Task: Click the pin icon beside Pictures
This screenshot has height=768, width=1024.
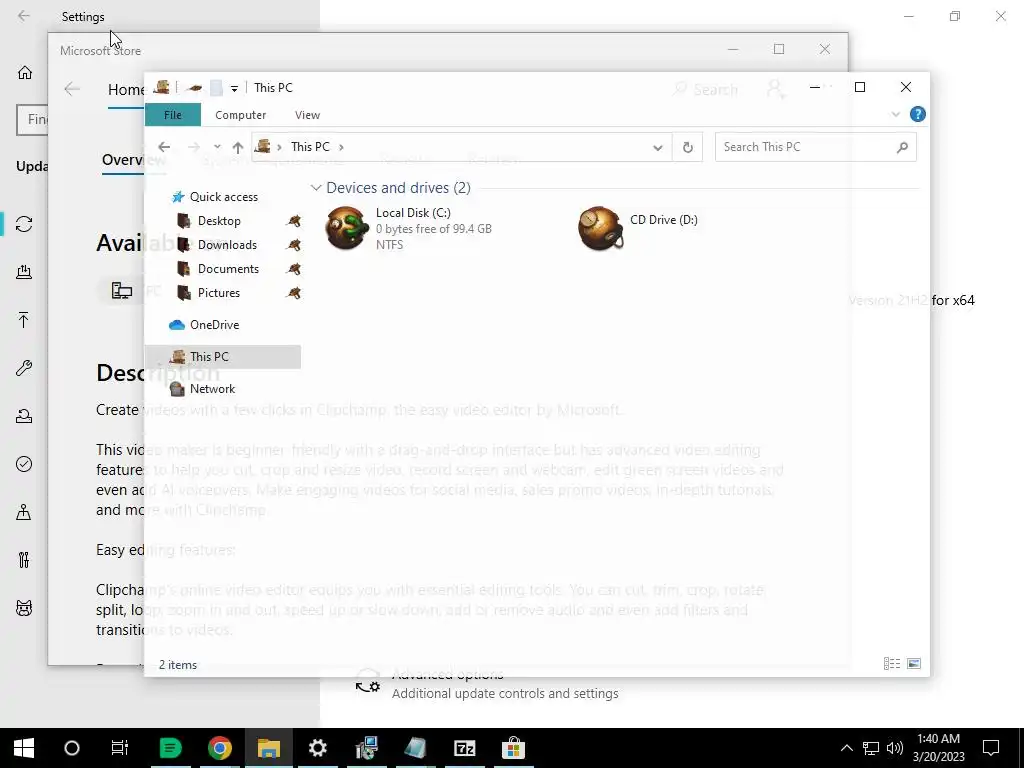Action: 293,293
